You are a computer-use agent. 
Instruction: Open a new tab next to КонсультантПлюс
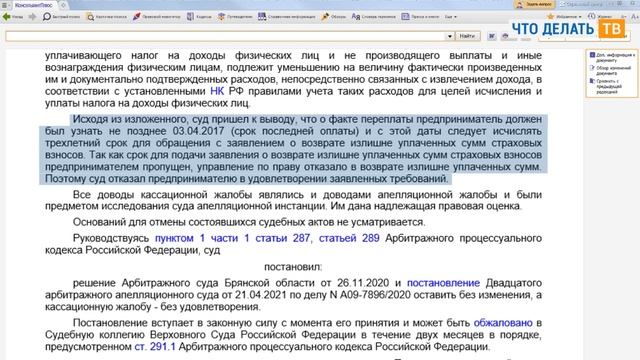tap(63, 5)
